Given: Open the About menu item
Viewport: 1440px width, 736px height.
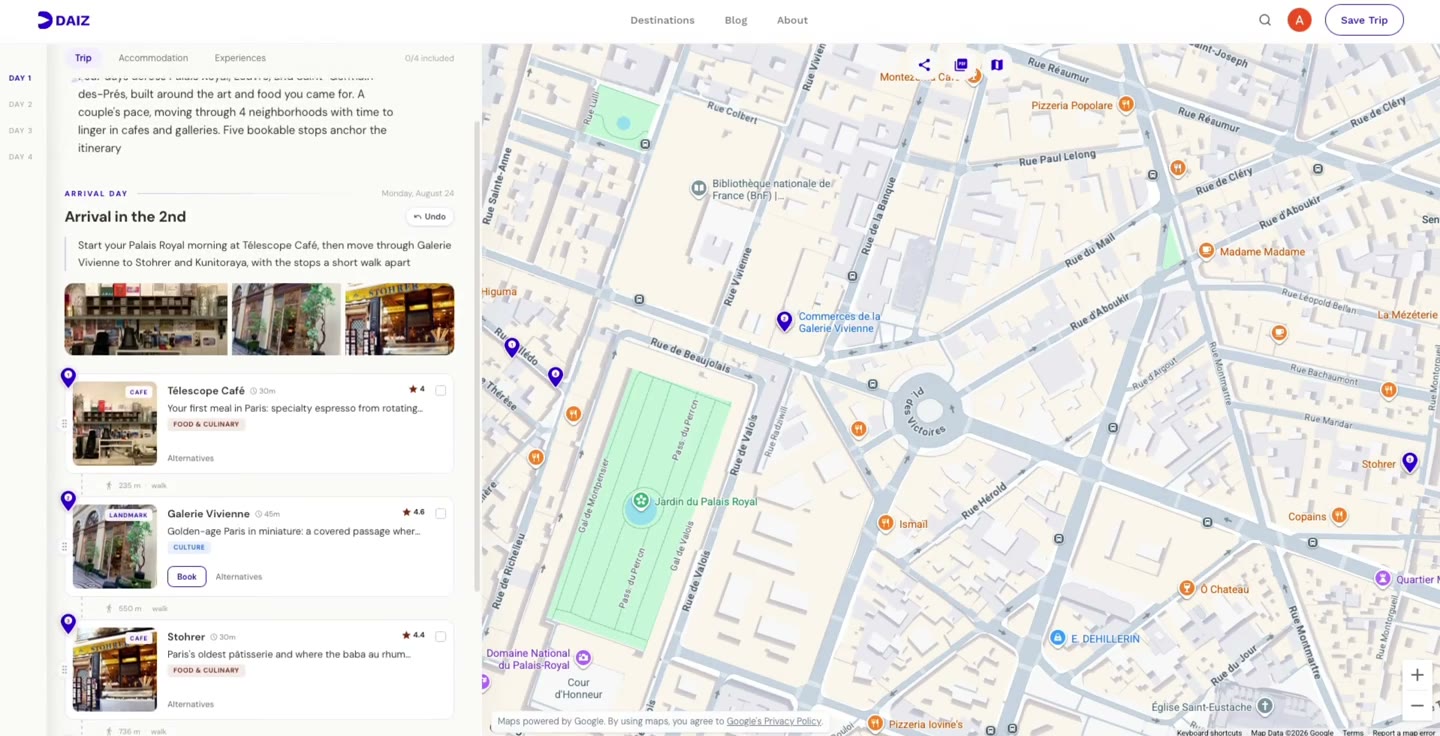Looking at the screenshot, I should [x=792, y=20].
